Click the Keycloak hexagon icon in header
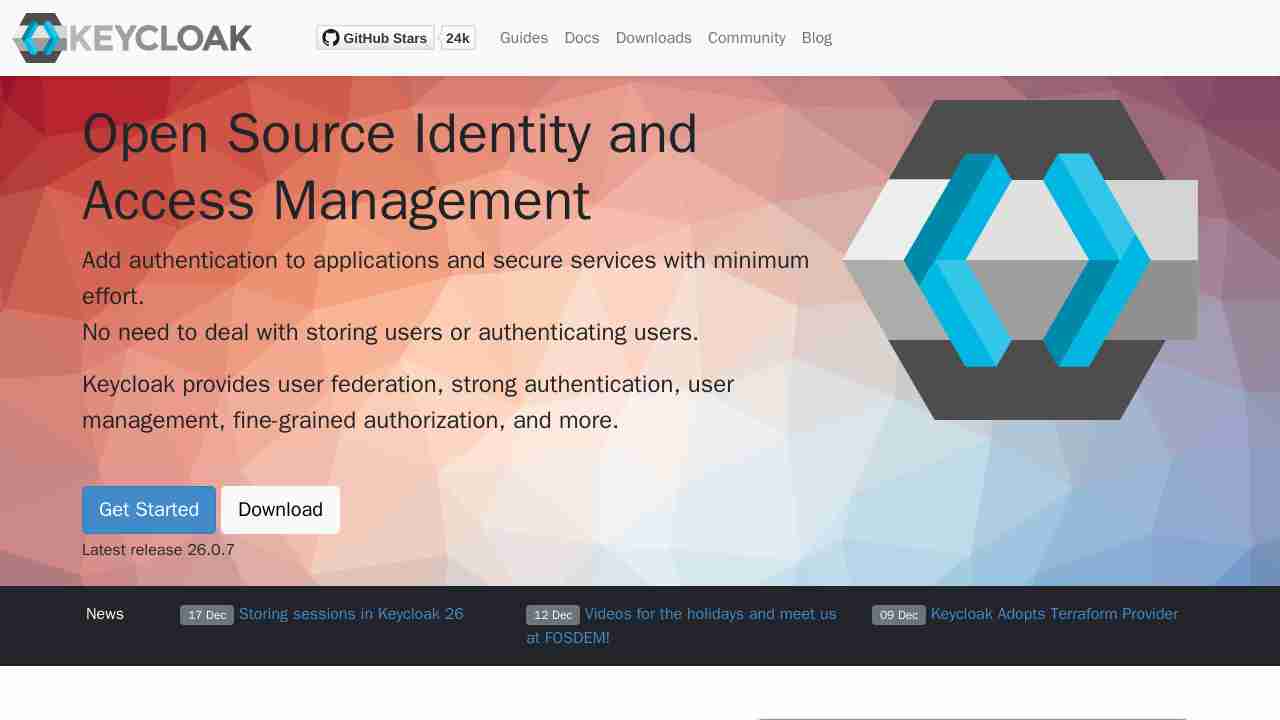The width and height of the screenshot is (1280, 720). pos(40,38)
